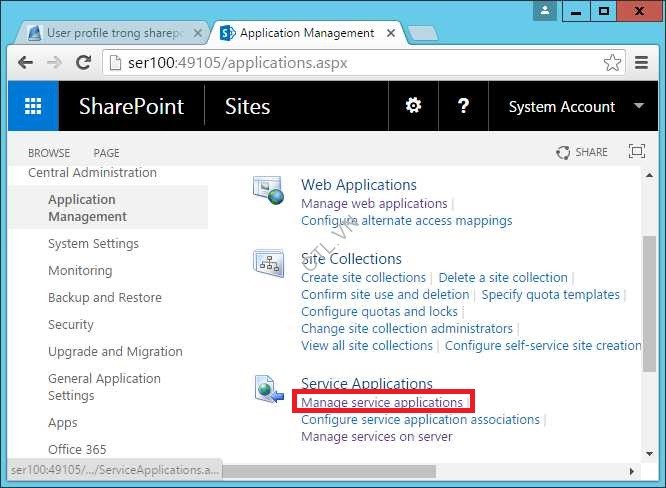
Task: Open Manage web applications link
Action: (374, 203)
